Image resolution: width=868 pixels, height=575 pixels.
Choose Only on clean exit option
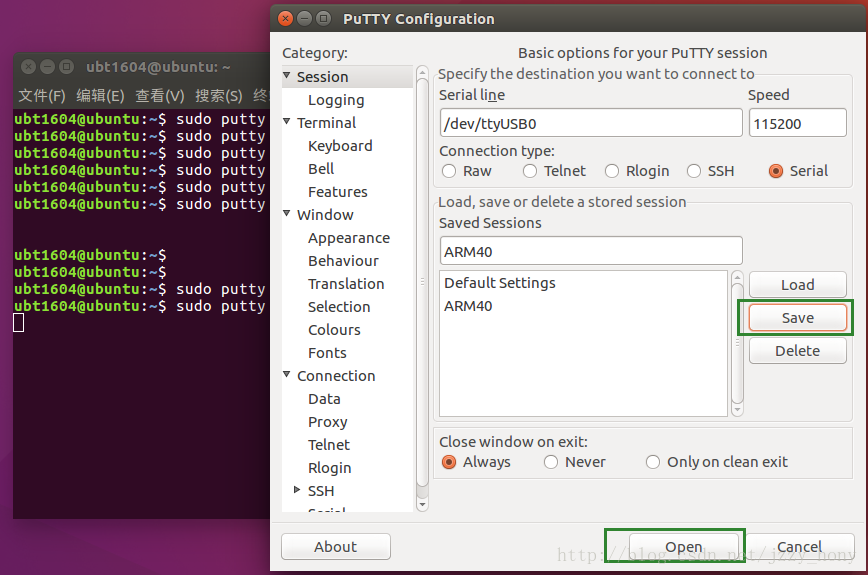click(653, 462)
